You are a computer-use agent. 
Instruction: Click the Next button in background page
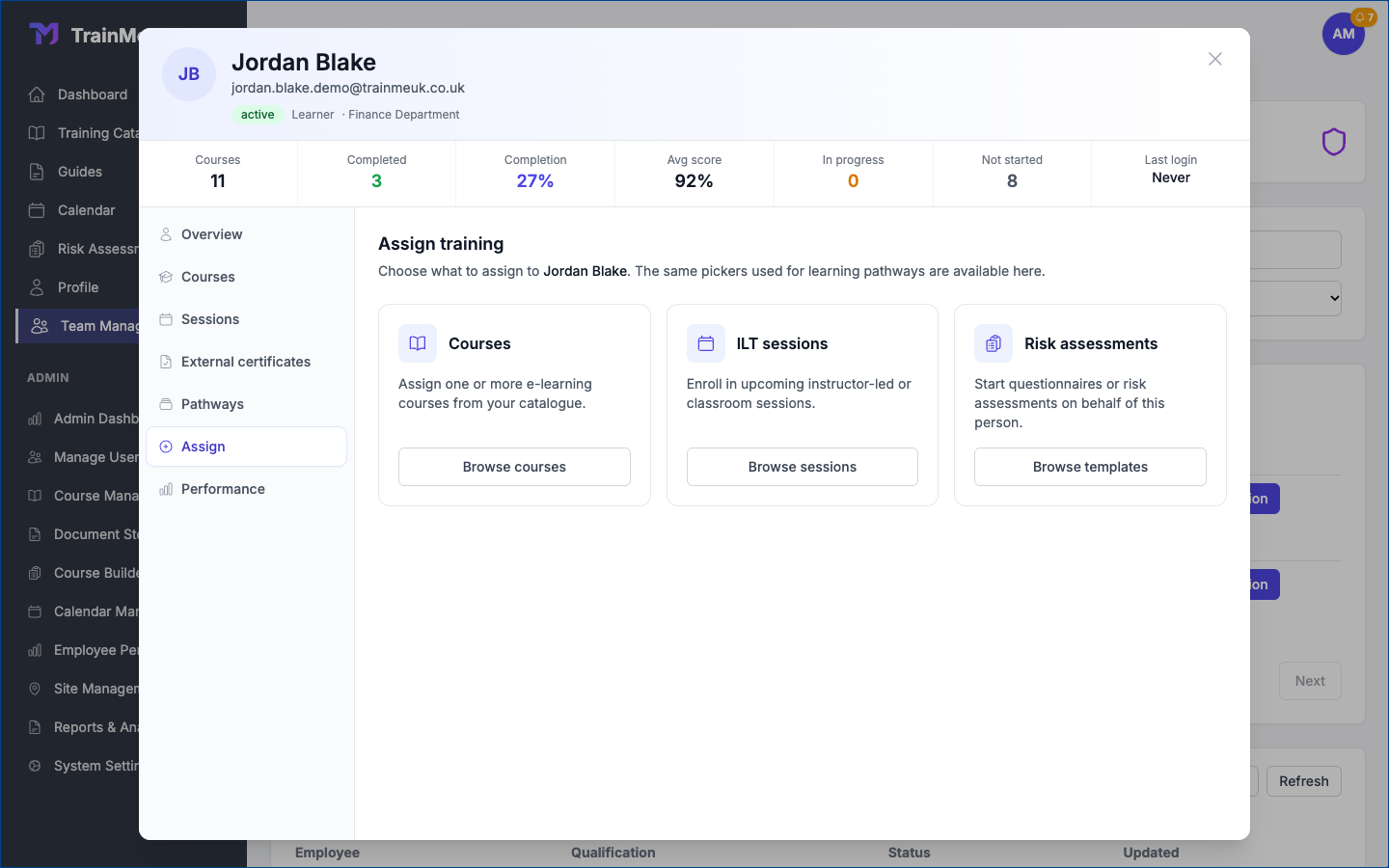[1310, 681]
